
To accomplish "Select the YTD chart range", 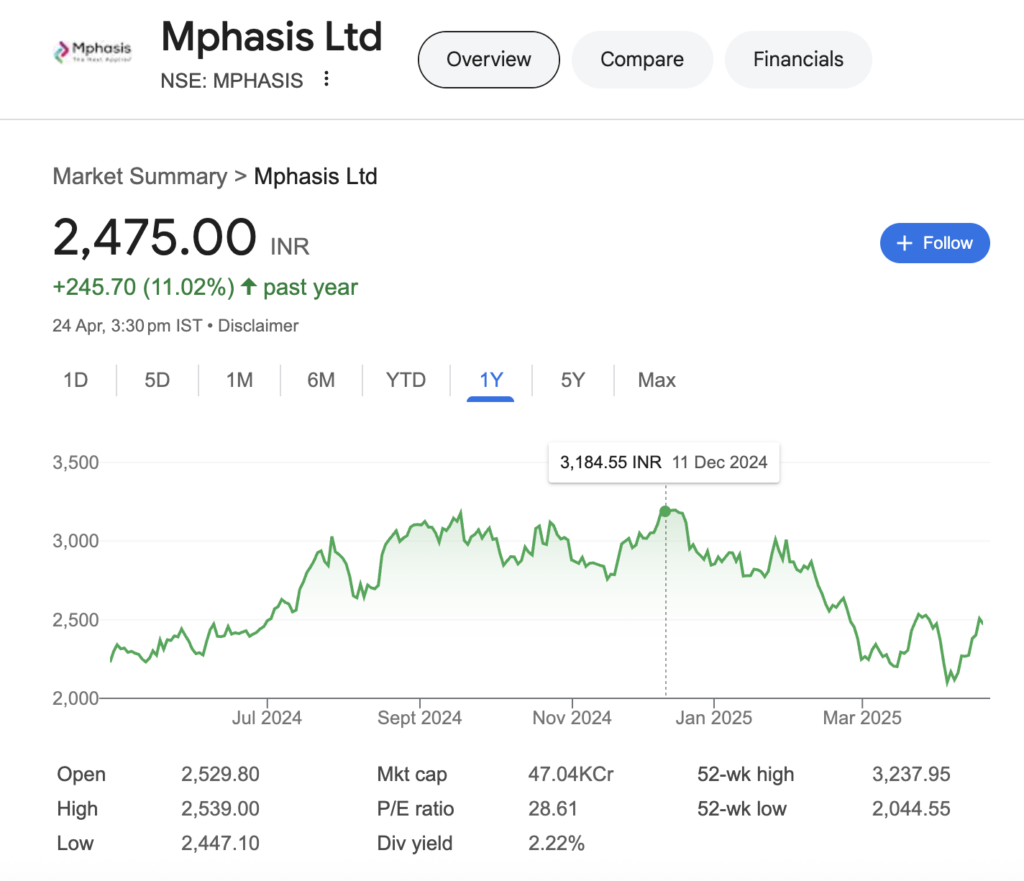I will pyautogui.click(x=406, y=380).
